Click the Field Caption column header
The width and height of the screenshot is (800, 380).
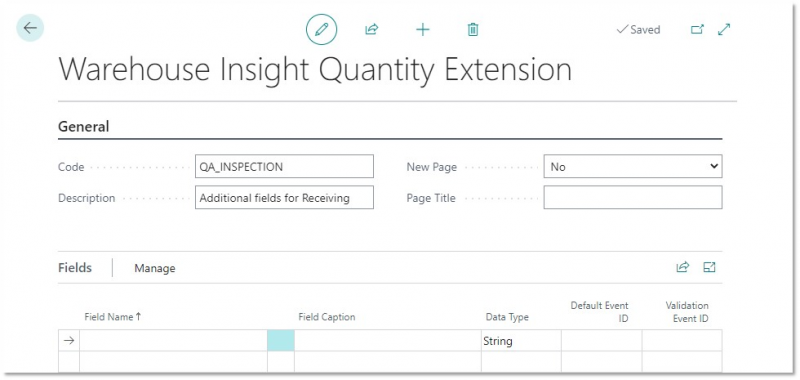pyautogui.click(x=327, y=317)
